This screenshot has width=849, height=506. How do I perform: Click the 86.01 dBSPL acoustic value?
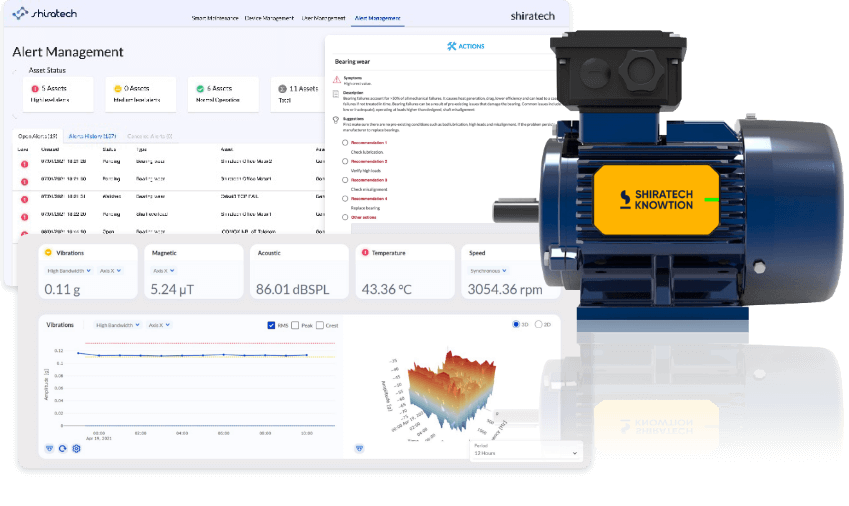(x=292, y=290)
